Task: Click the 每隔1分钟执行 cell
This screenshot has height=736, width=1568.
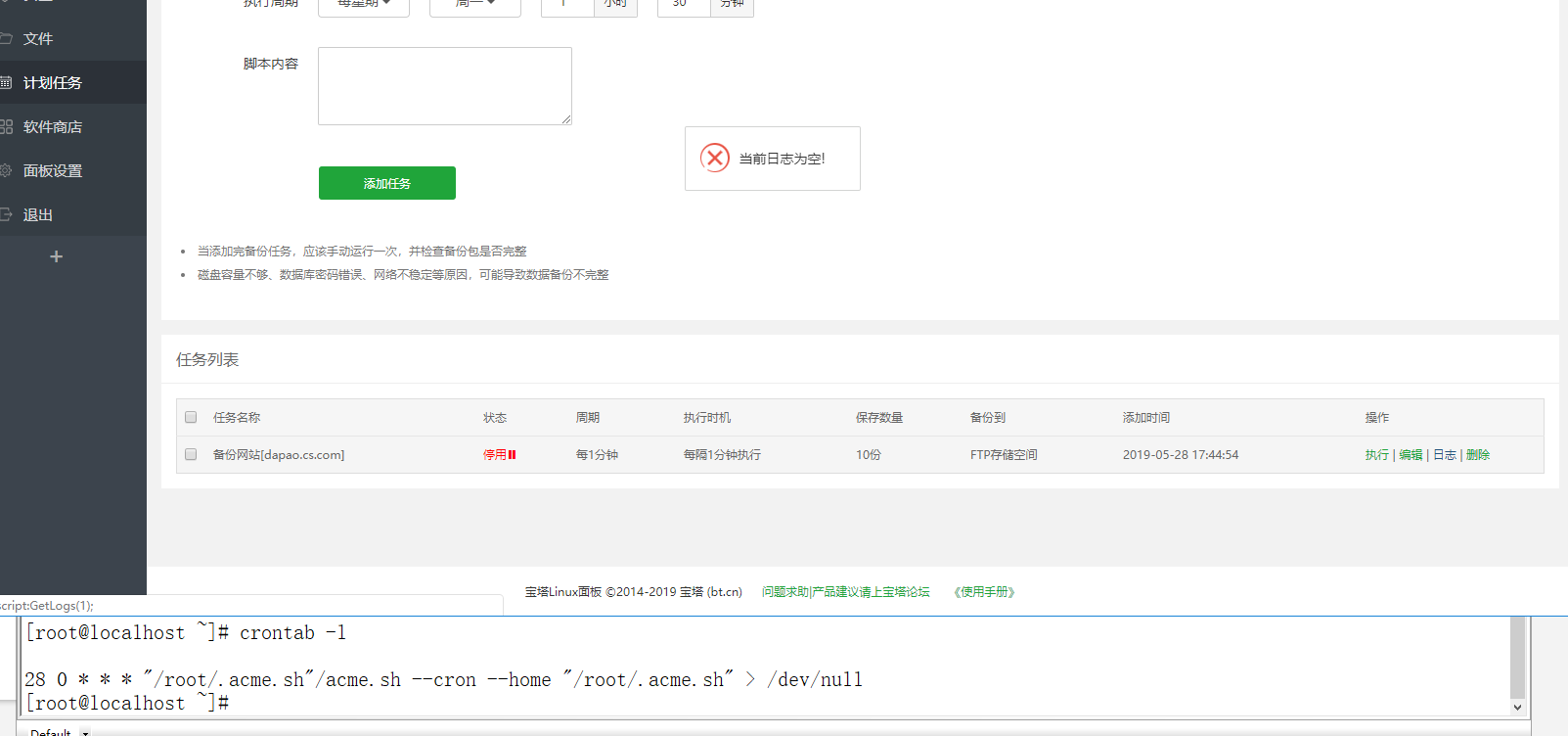Action: (722, 455)
